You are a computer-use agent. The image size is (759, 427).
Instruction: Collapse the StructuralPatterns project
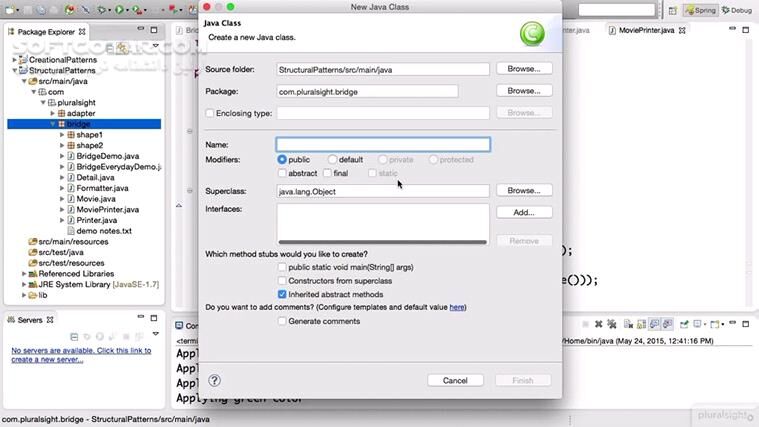click(x=14, y=71)
